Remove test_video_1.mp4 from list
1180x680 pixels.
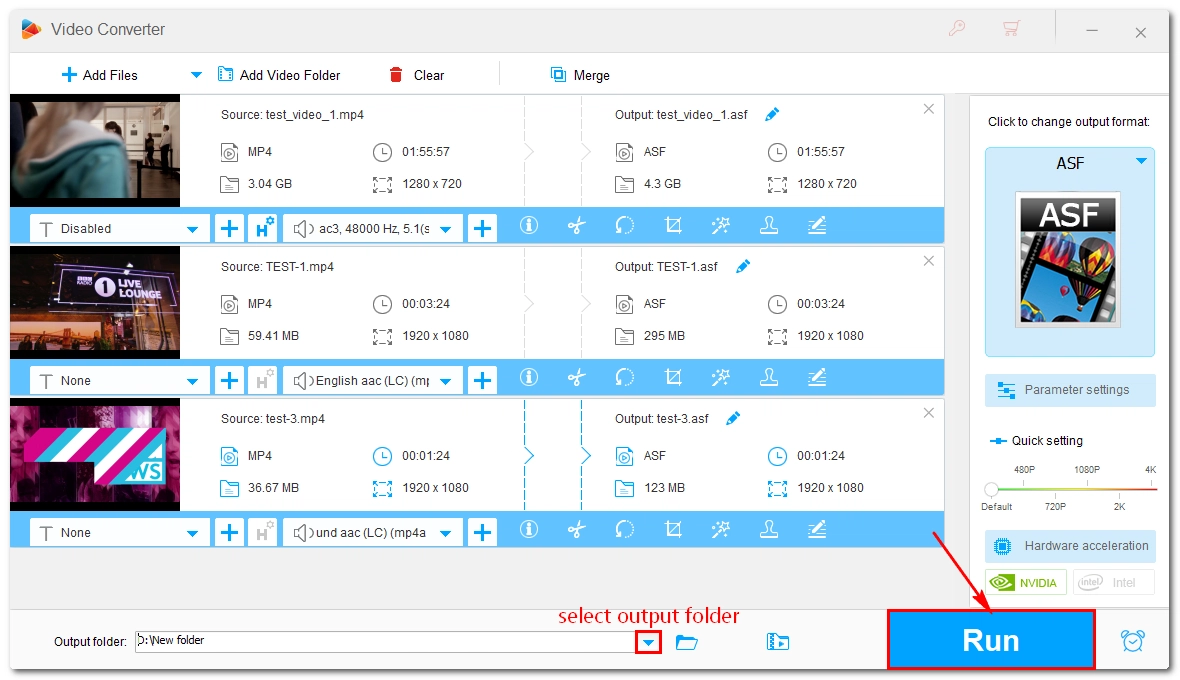click(x=929, y=109)
